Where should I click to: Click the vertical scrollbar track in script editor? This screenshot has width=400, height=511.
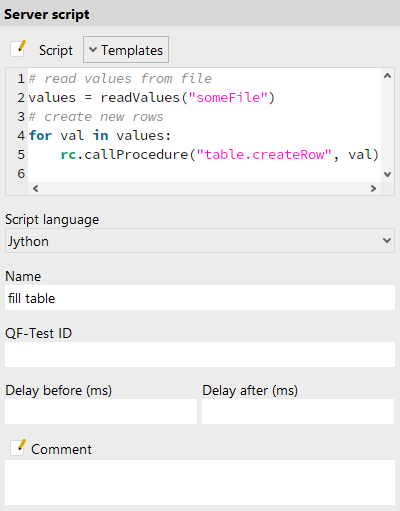coord(387,125)
